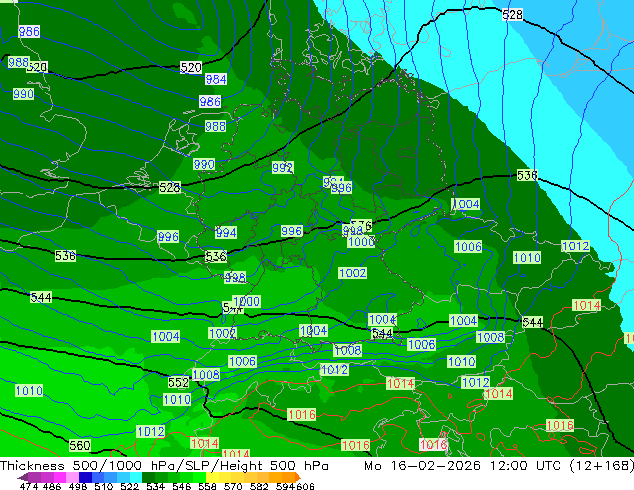Click the magenta 486 color bar swatch

pyautogui.click(x=59, y=477)
